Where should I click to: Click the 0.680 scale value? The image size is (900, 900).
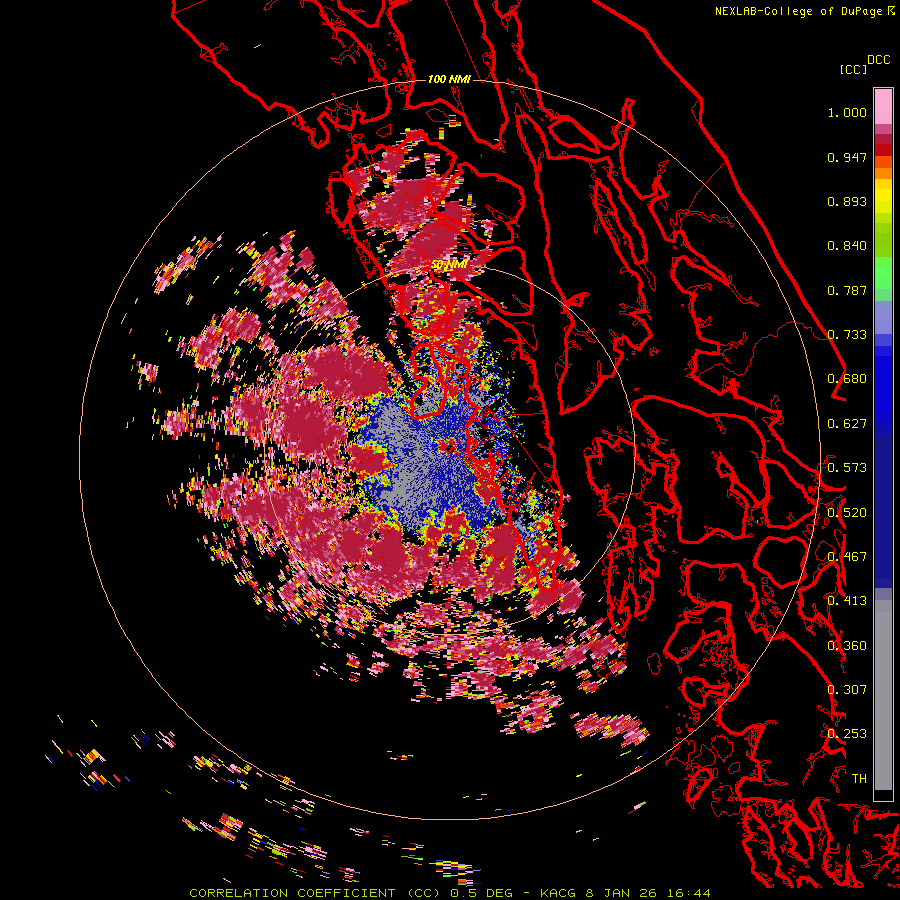[847, 379]
